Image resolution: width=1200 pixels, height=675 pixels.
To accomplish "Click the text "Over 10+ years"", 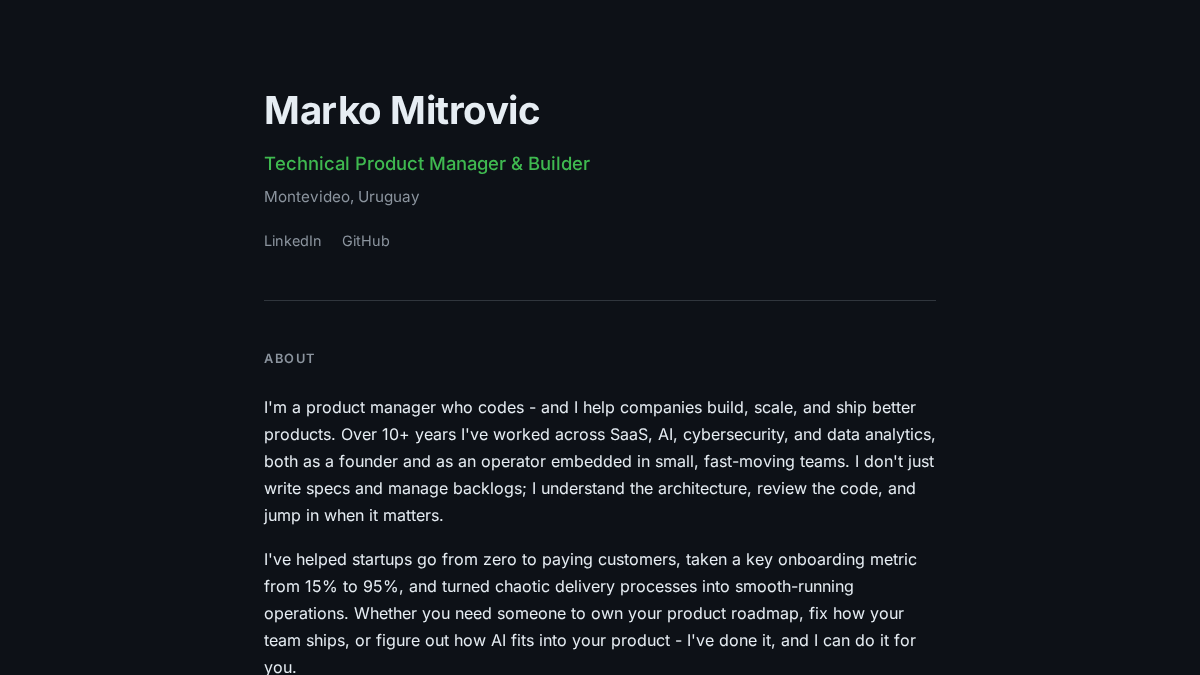I will pos(398,434).
